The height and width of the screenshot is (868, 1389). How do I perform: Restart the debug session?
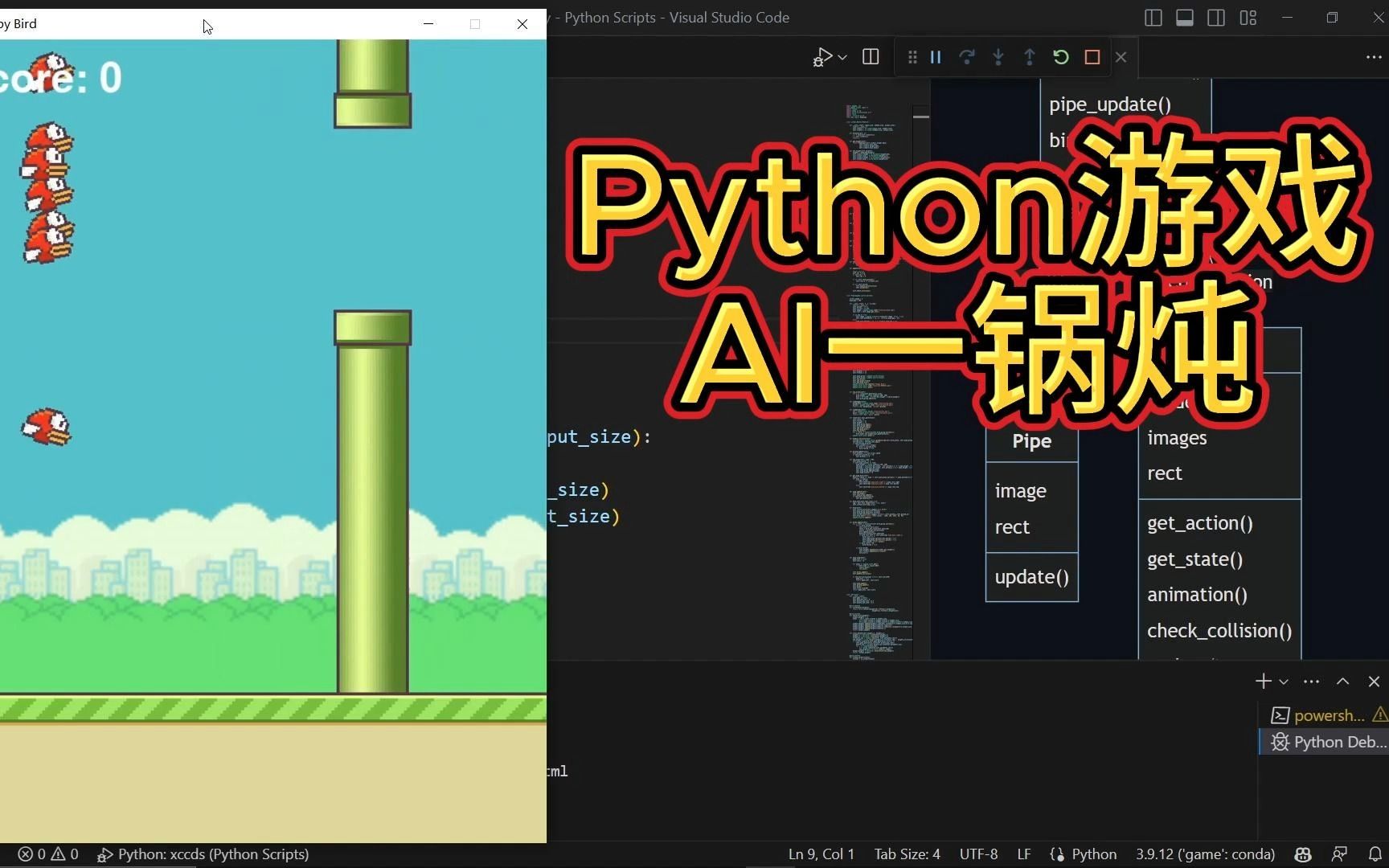tap(1060, 56)
